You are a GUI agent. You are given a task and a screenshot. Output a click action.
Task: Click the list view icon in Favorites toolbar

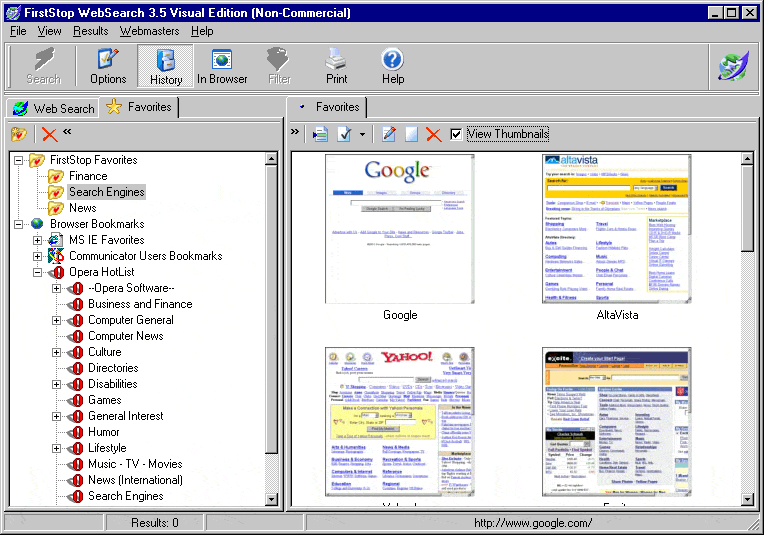pos(320,134)
